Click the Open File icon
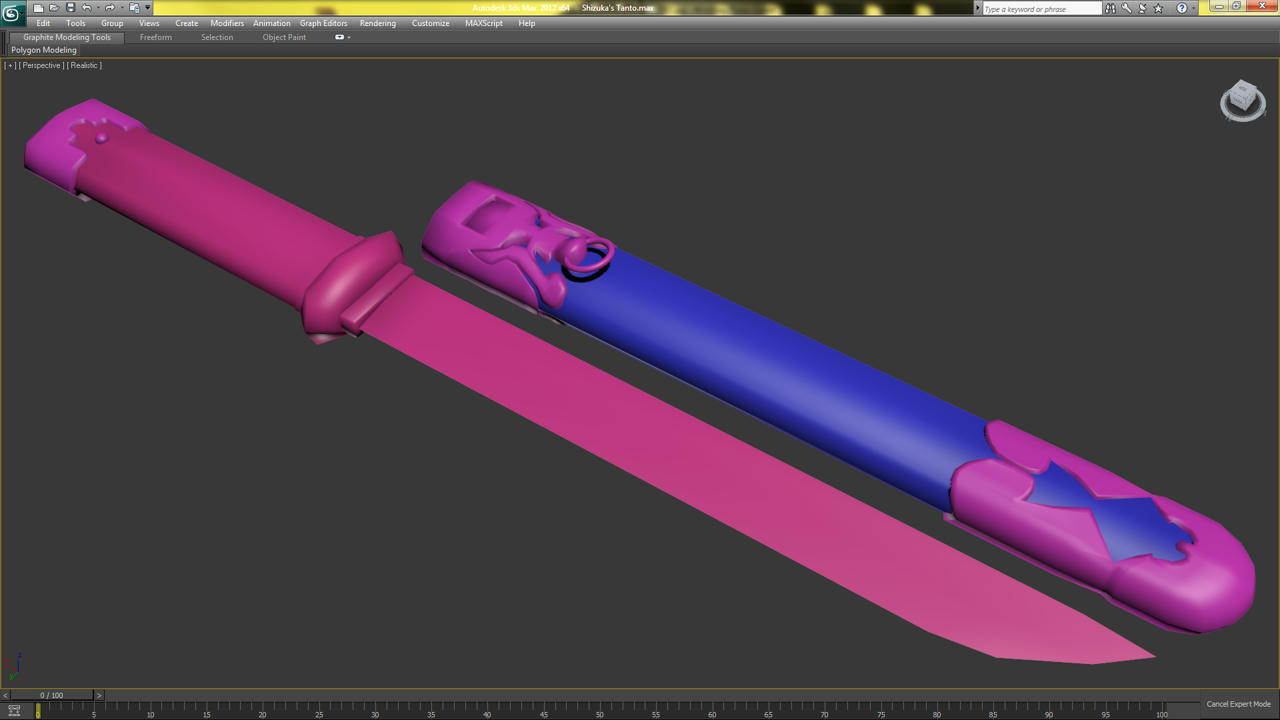1280x720 pixels. click(54, 8)
